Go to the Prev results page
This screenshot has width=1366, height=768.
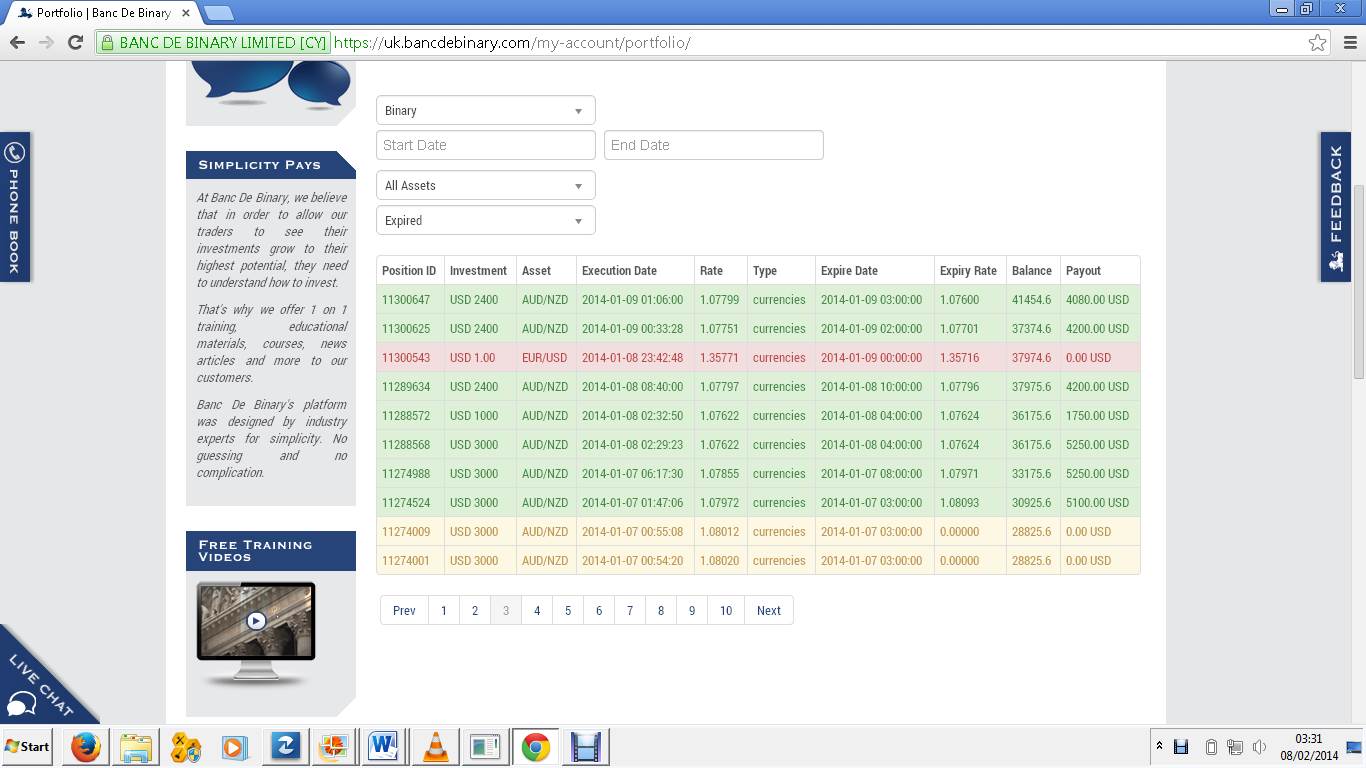pyautogui.click(x=404, y=610)
